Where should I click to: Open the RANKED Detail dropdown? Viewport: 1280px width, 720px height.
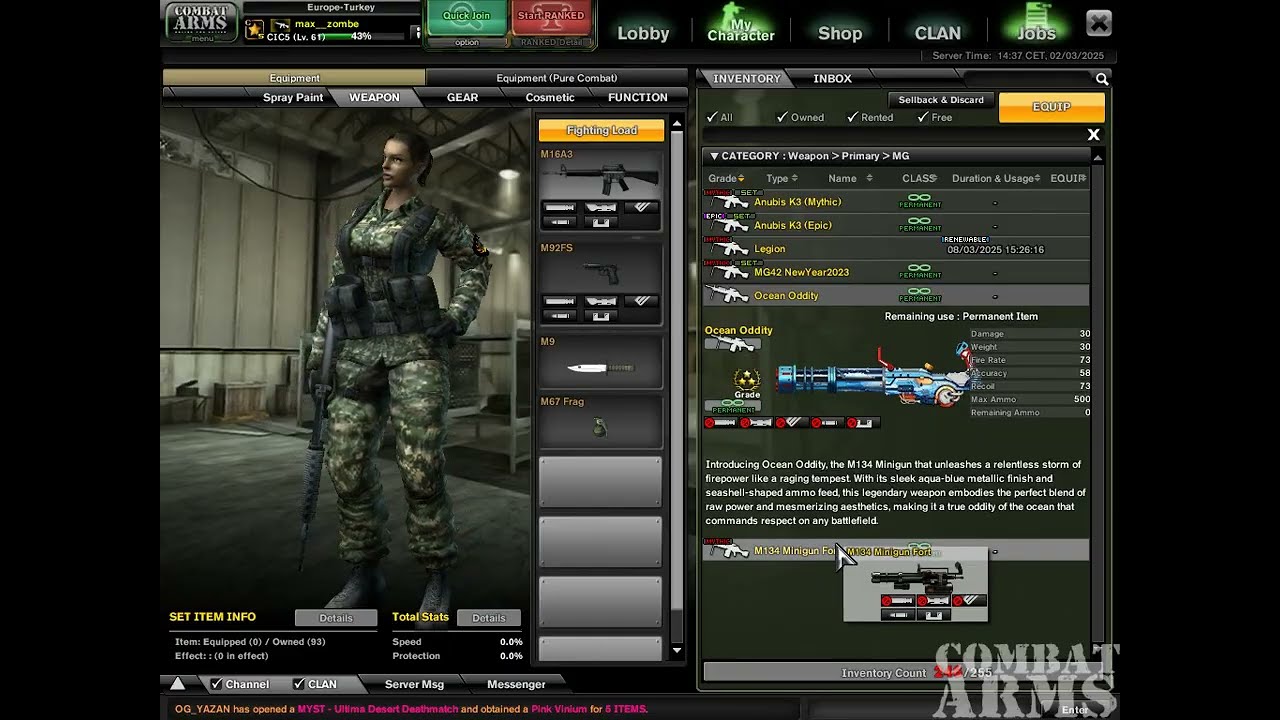click(551, 42)
